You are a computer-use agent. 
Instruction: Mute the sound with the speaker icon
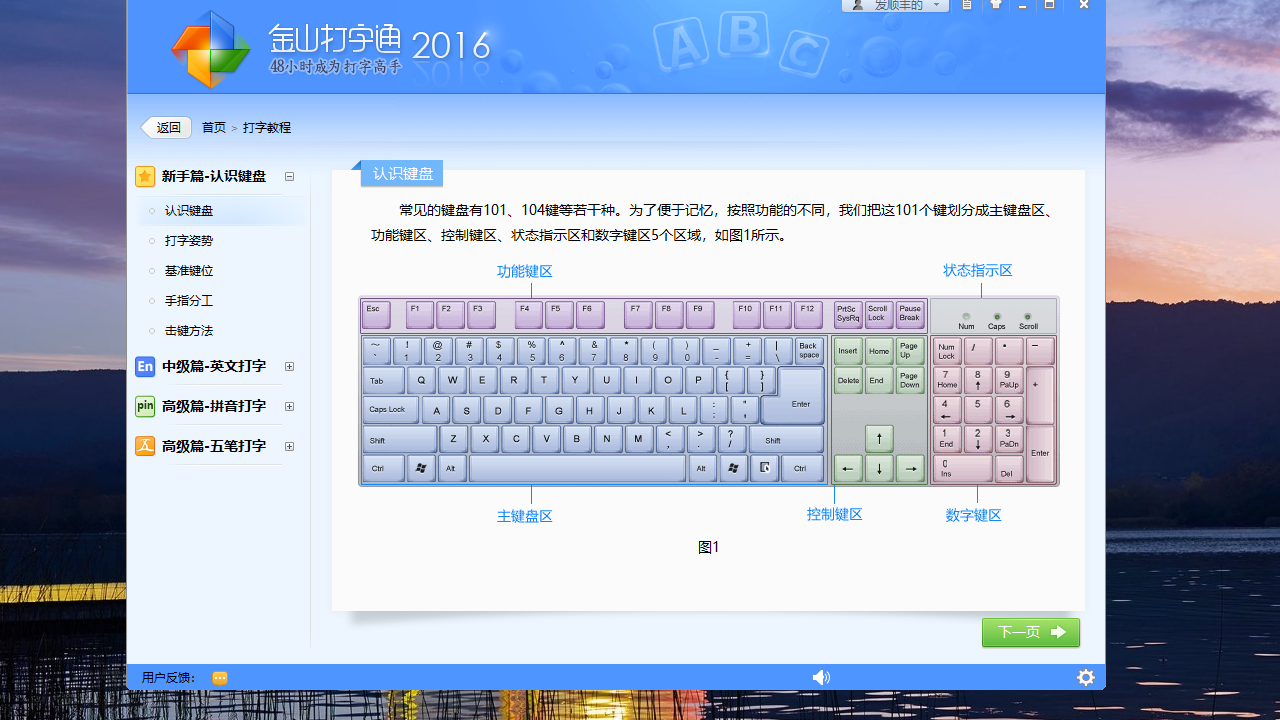(x=821, y=677)
